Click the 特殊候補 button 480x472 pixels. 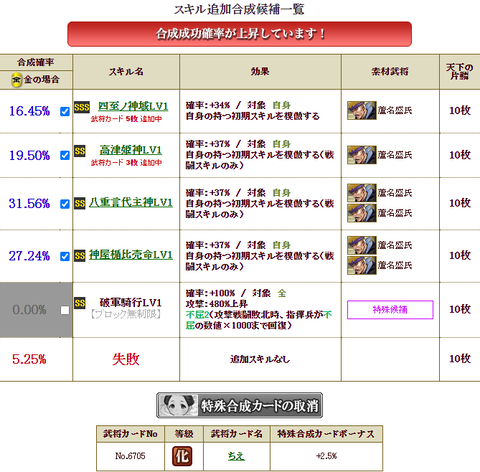(x=390, y=310)
